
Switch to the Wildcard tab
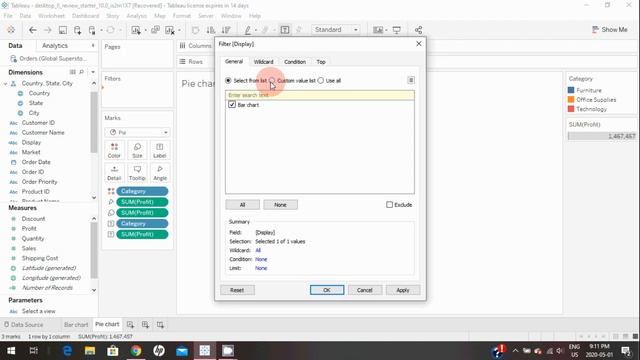263,62
